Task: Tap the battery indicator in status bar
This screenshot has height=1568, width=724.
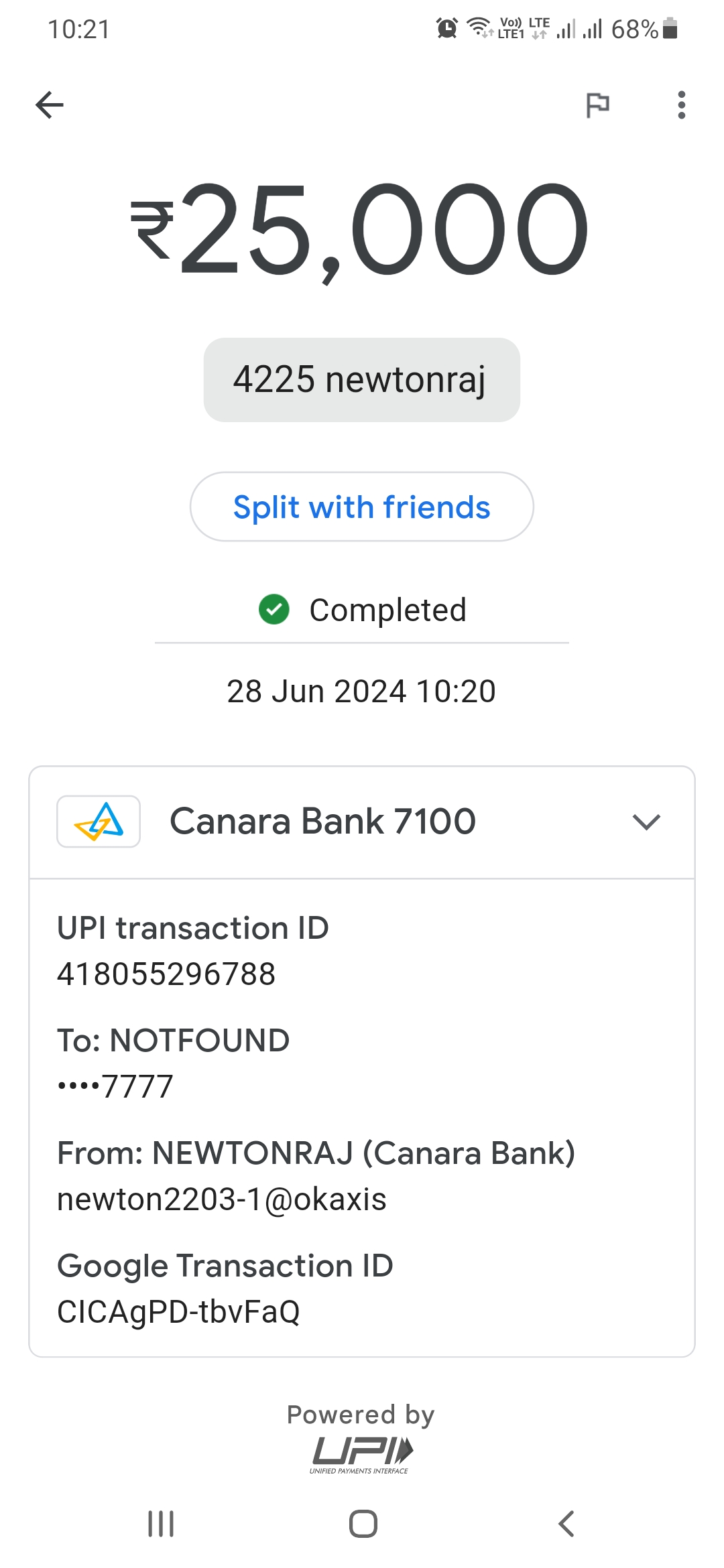Action: (670, 29)
